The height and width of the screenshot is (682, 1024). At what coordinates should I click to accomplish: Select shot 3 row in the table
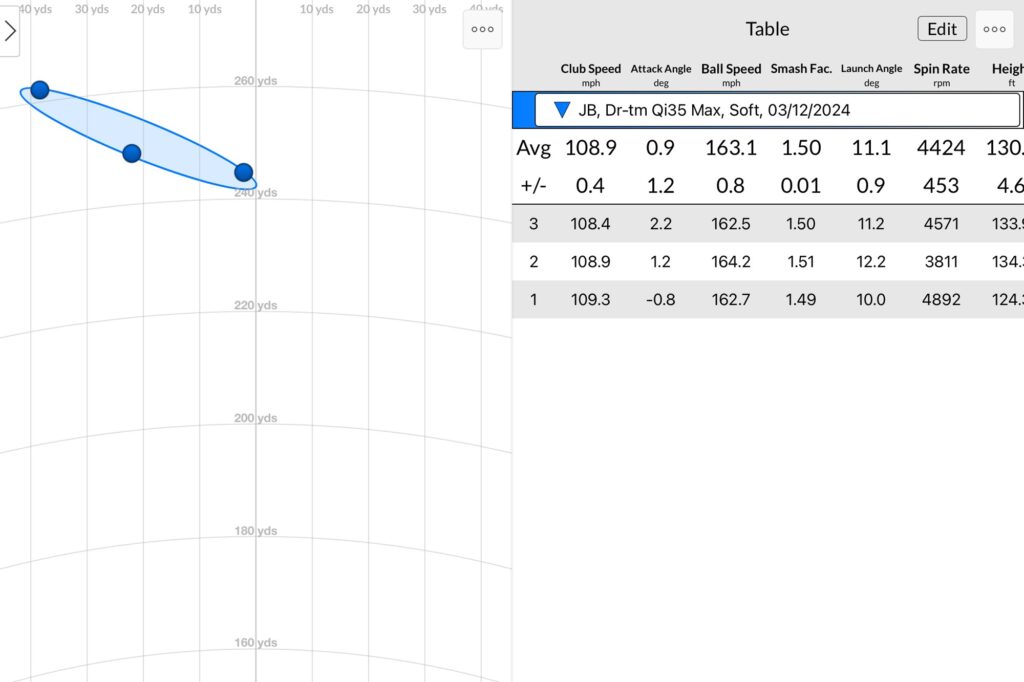(x=767, y=224)
